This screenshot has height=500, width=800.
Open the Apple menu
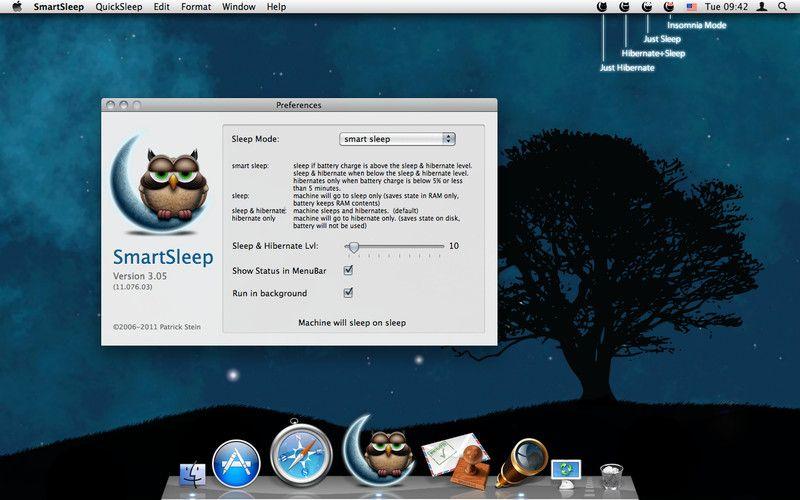[x=17, y=7]
